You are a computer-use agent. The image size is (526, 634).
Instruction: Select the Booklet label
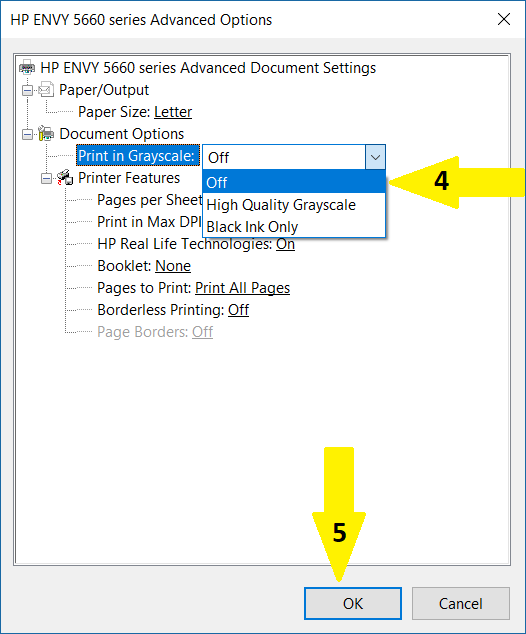pyautogui.click(x=125, y=266)
